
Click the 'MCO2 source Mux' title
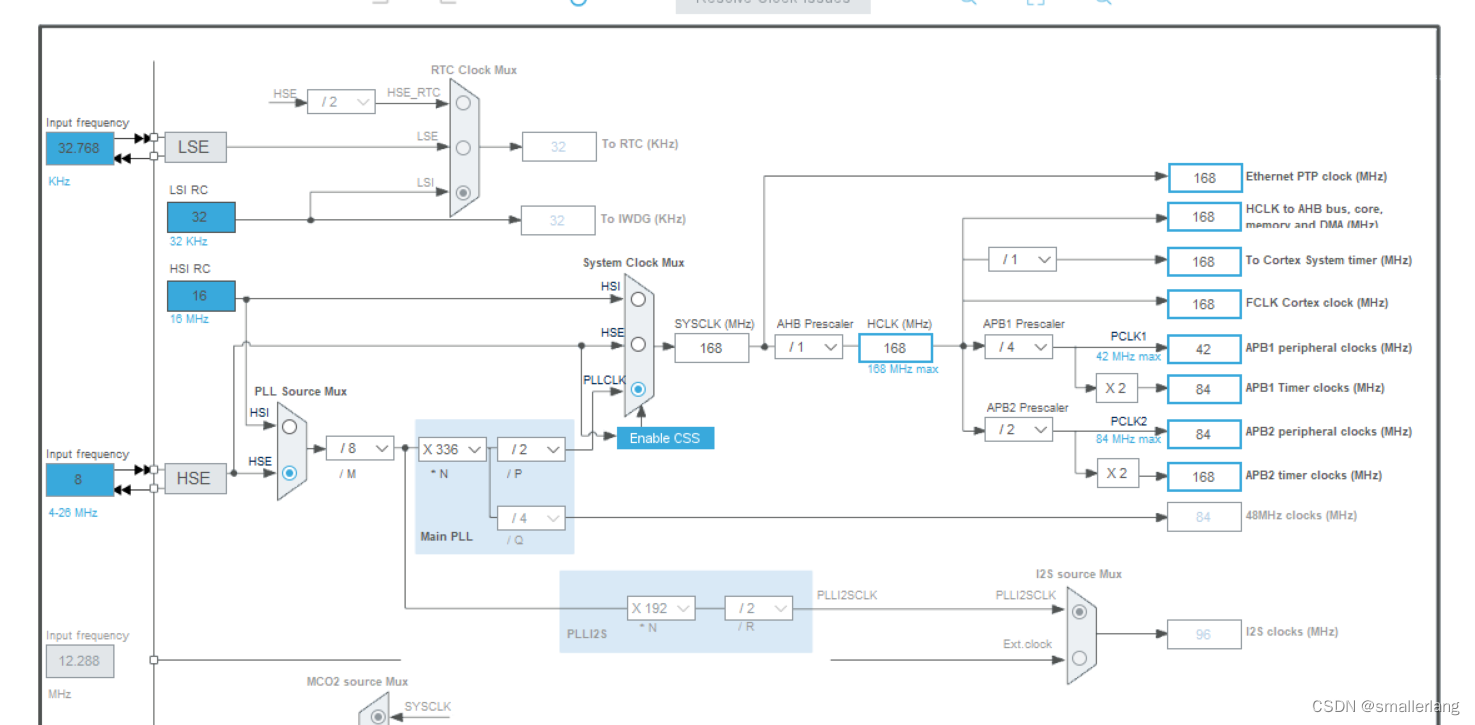357,682
